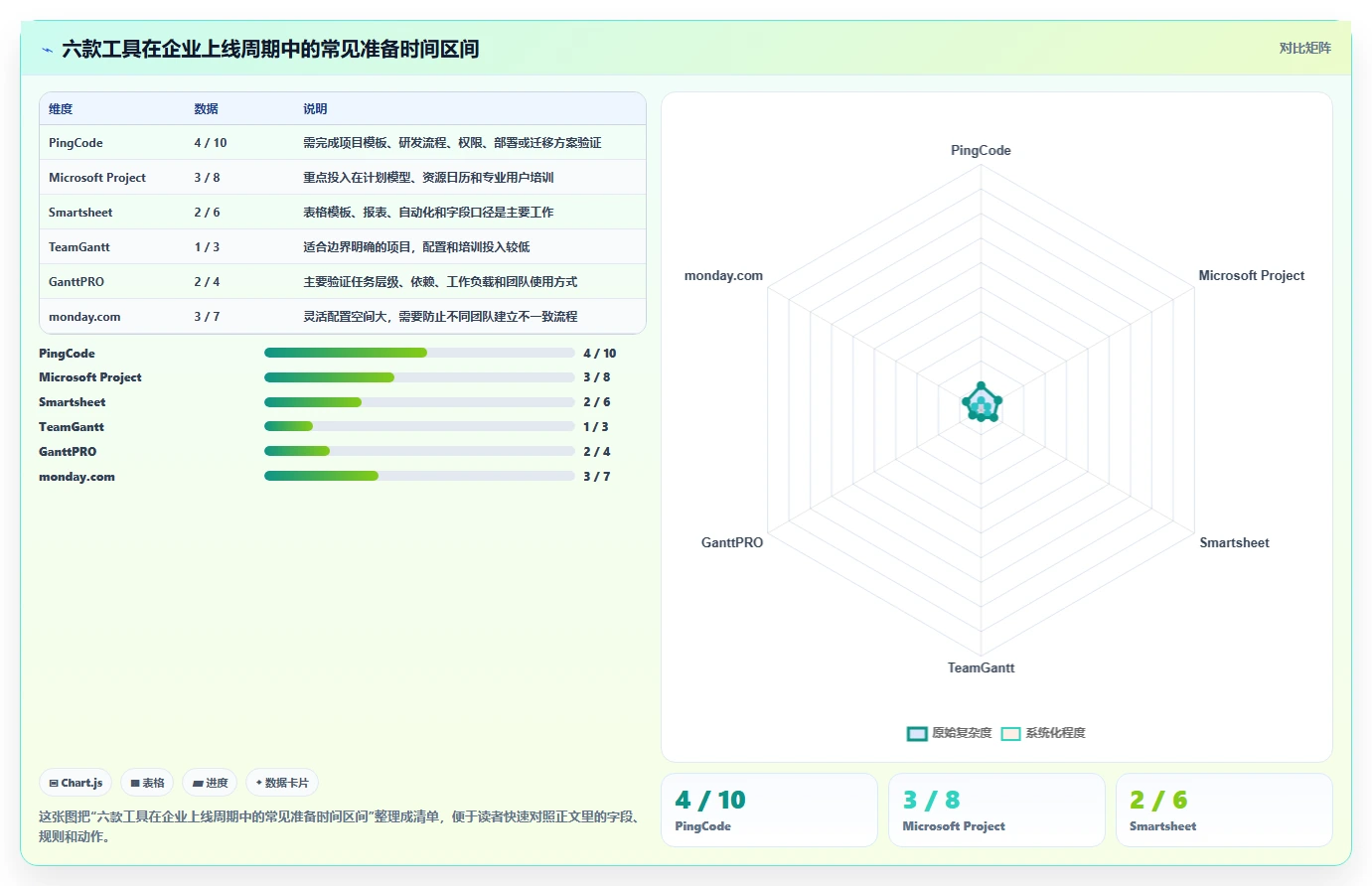This screenshot has height=886, width=1372.
Task: Click the TeamGantt label in progress list
Action: pos(71,427)
